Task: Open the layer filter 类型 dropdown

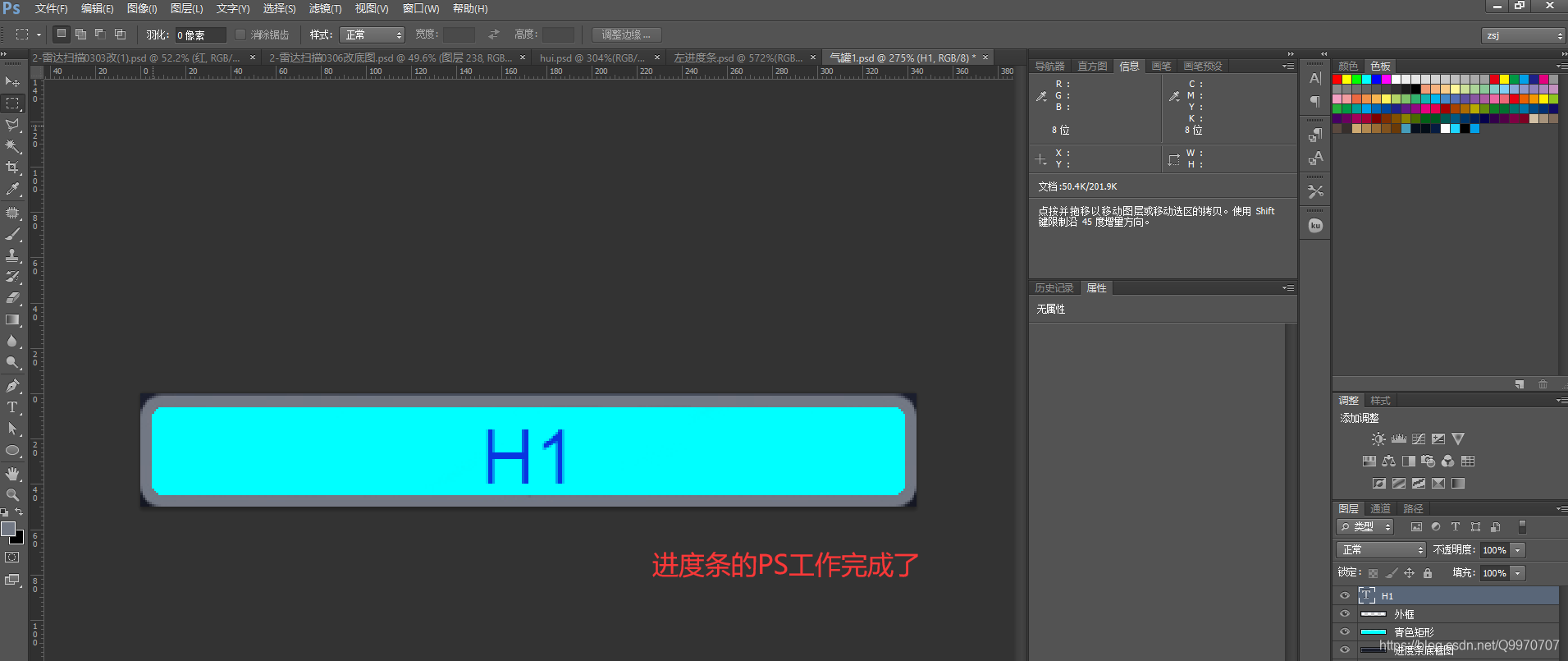Action: (x=1365, y=527)
